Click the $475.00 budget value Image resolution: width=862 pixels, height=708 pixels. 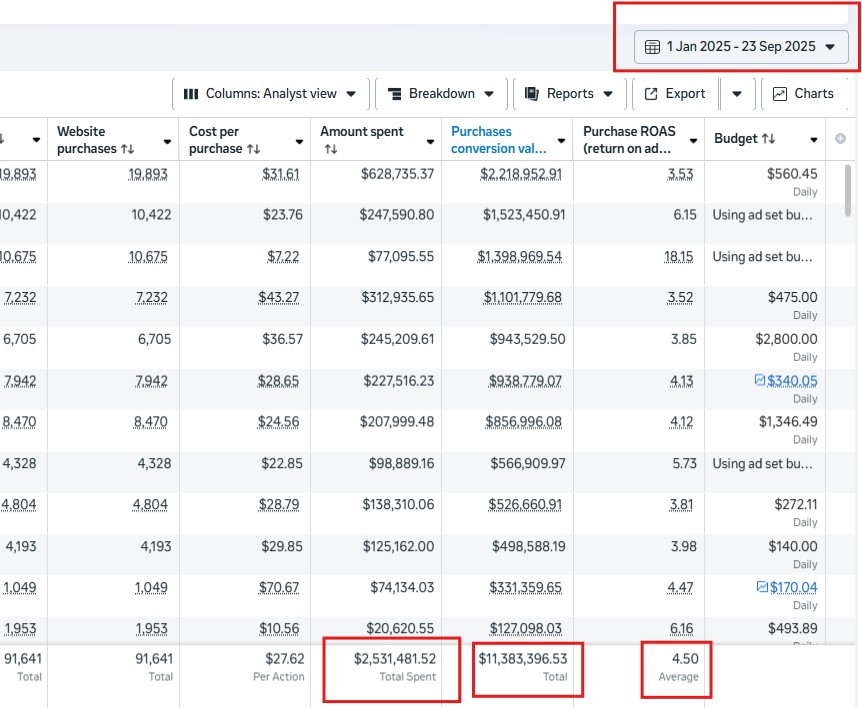793,297
